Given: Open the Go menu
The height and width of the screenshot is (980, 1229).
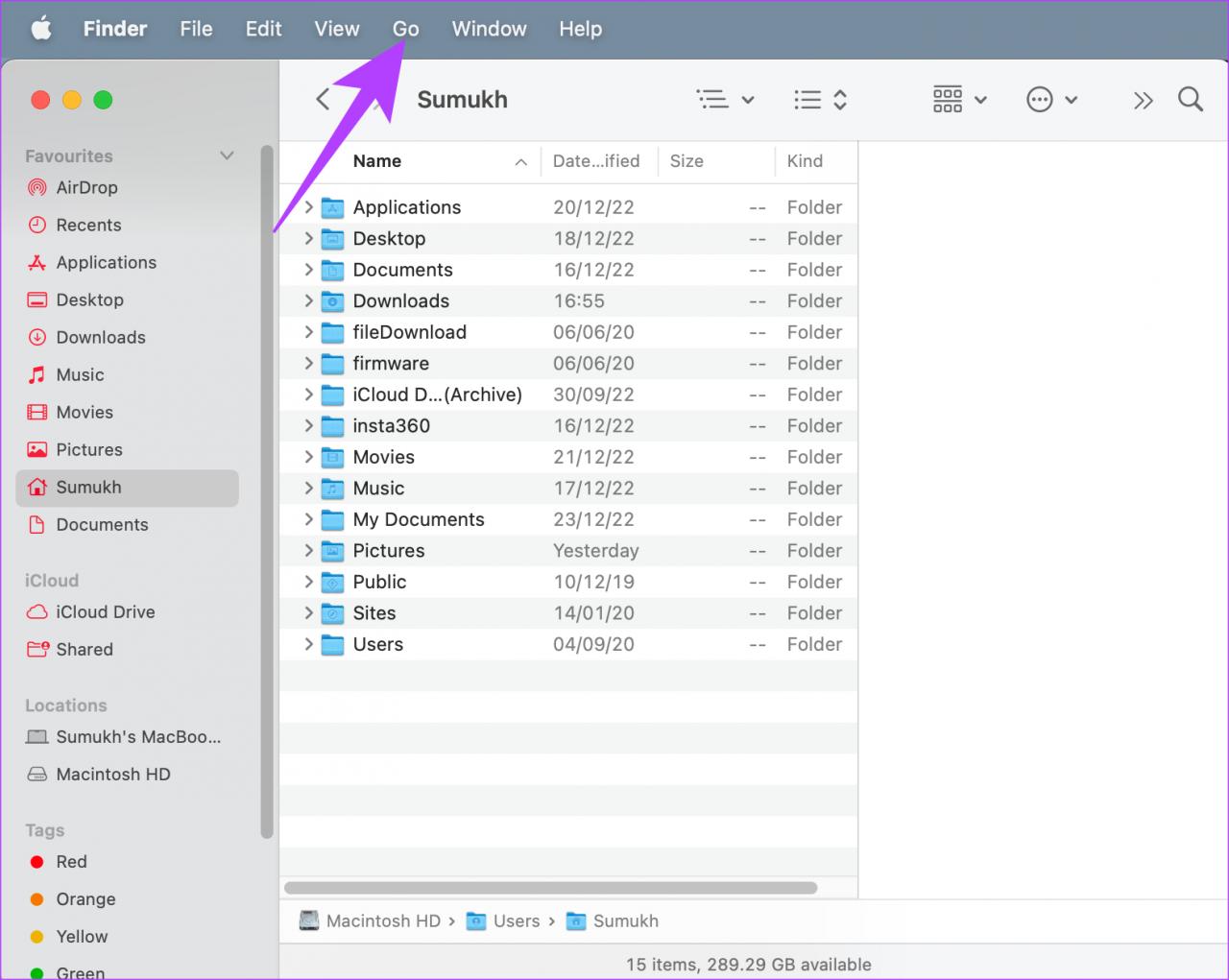Looking at the screenshot, I should click(x=406, y=29).
